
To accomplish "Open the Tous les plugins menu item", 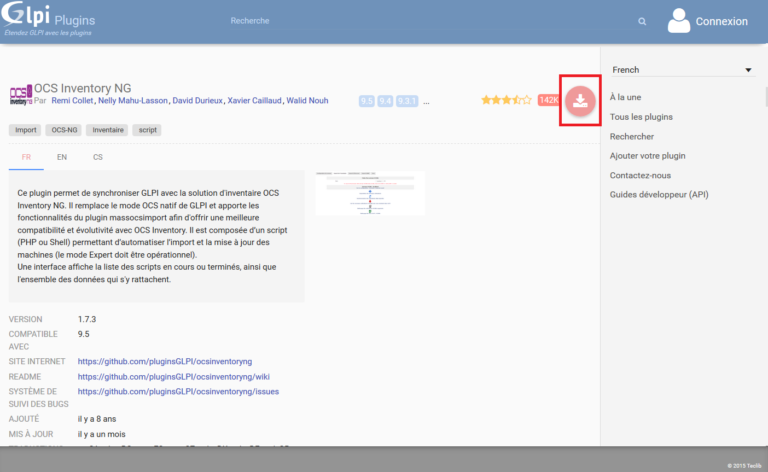I will pyautogui.click(x=641, y=117).
